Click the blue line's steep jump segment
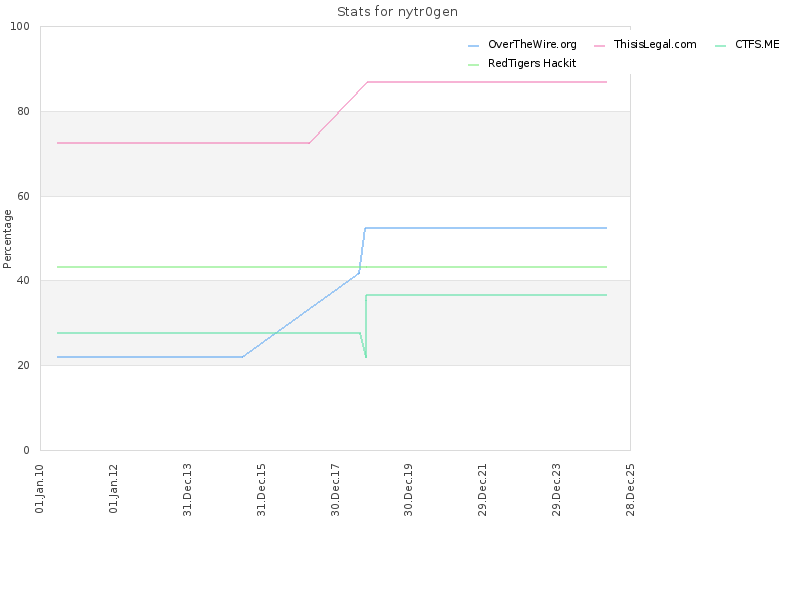The height and width of the screenshot is (600, 800). tap(362, 250)
